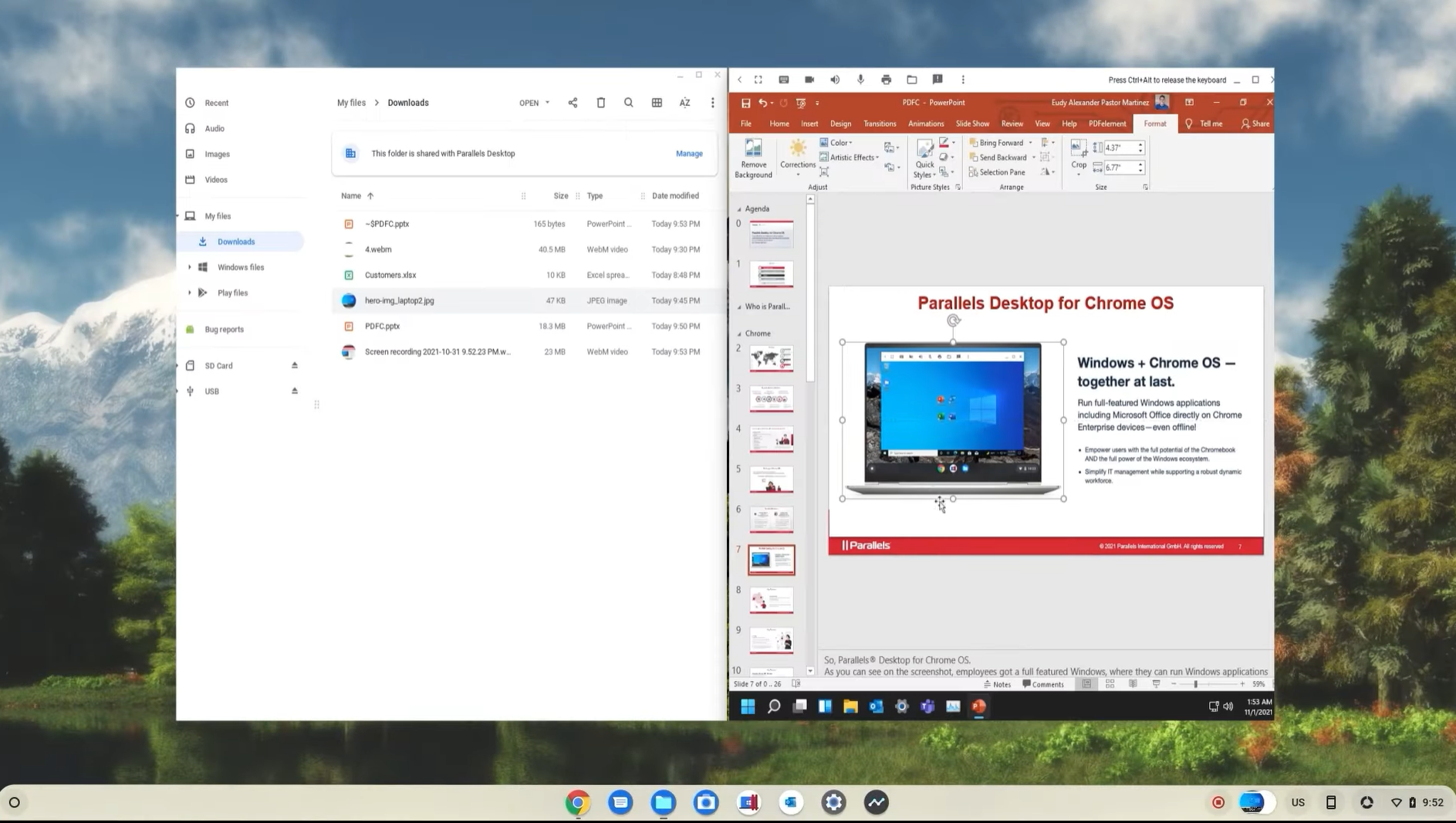This screenshot has width=1456, height=823.
Task: Switch PowerPoint to Slide Sorter view
Action: (x=1110, y=684)
